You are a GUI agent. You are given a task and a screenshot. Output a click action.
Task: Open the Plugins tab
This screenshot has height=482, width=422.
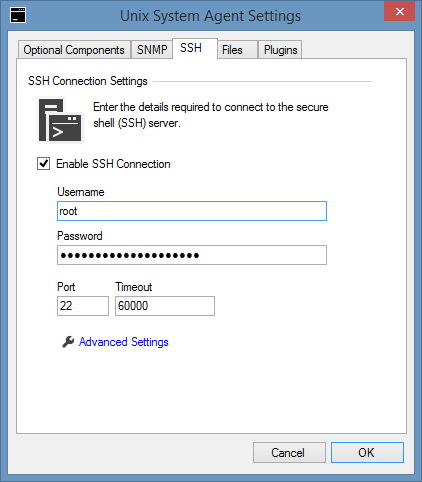coord(280,50)
